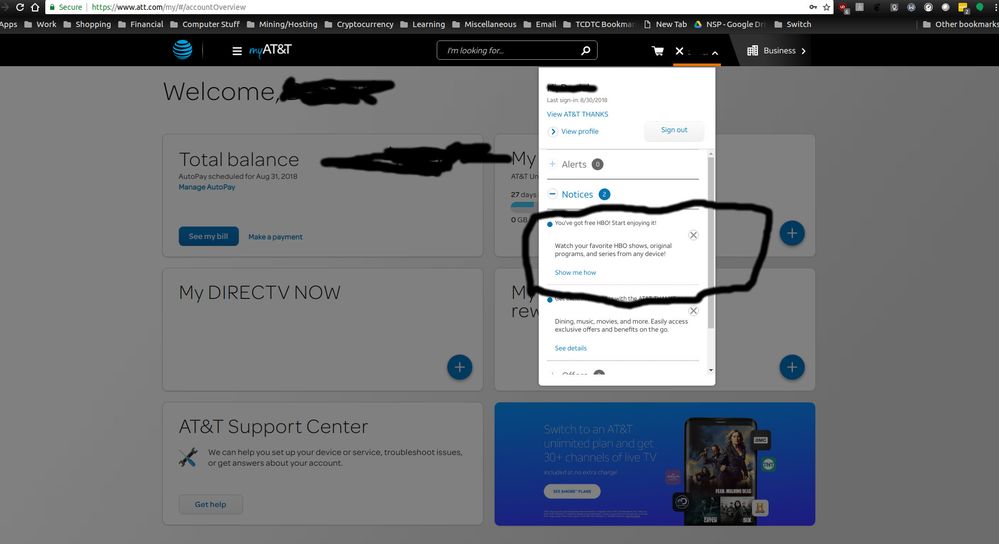Open the Financial bookmarks folder
Screen dimensions: 999x544
(x=141, y=24)
